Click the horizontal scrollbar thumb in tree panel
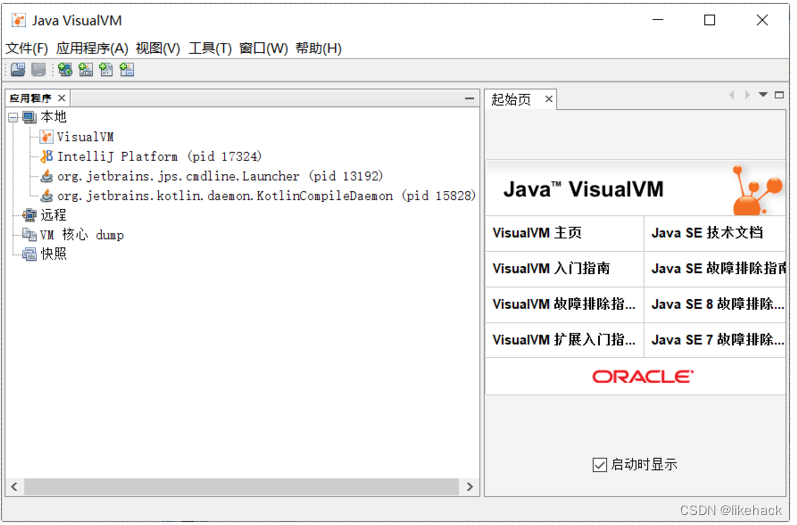Image resolution: width=797 pixels, height=525 pixels. pyautogui.click(x=241, y=487)
